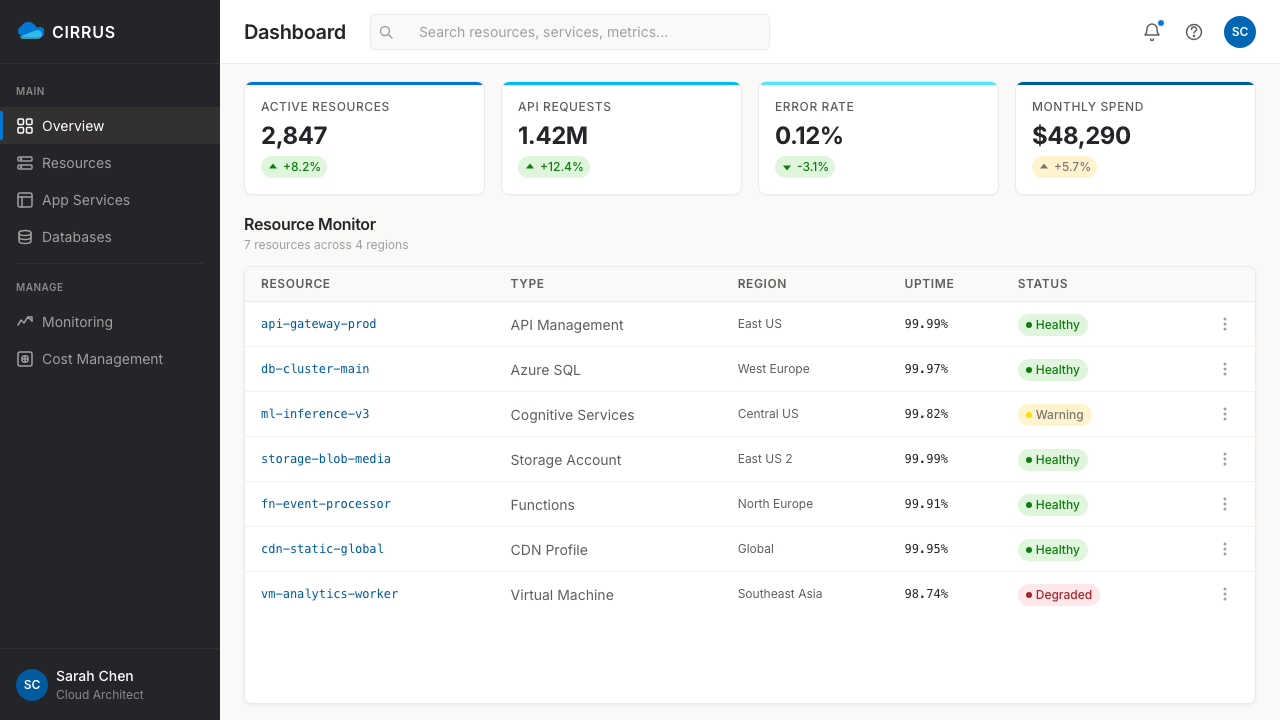The height and width of the screenshot is (720, 1280).
Task: Click the Uptime column header
Action: 929,284
